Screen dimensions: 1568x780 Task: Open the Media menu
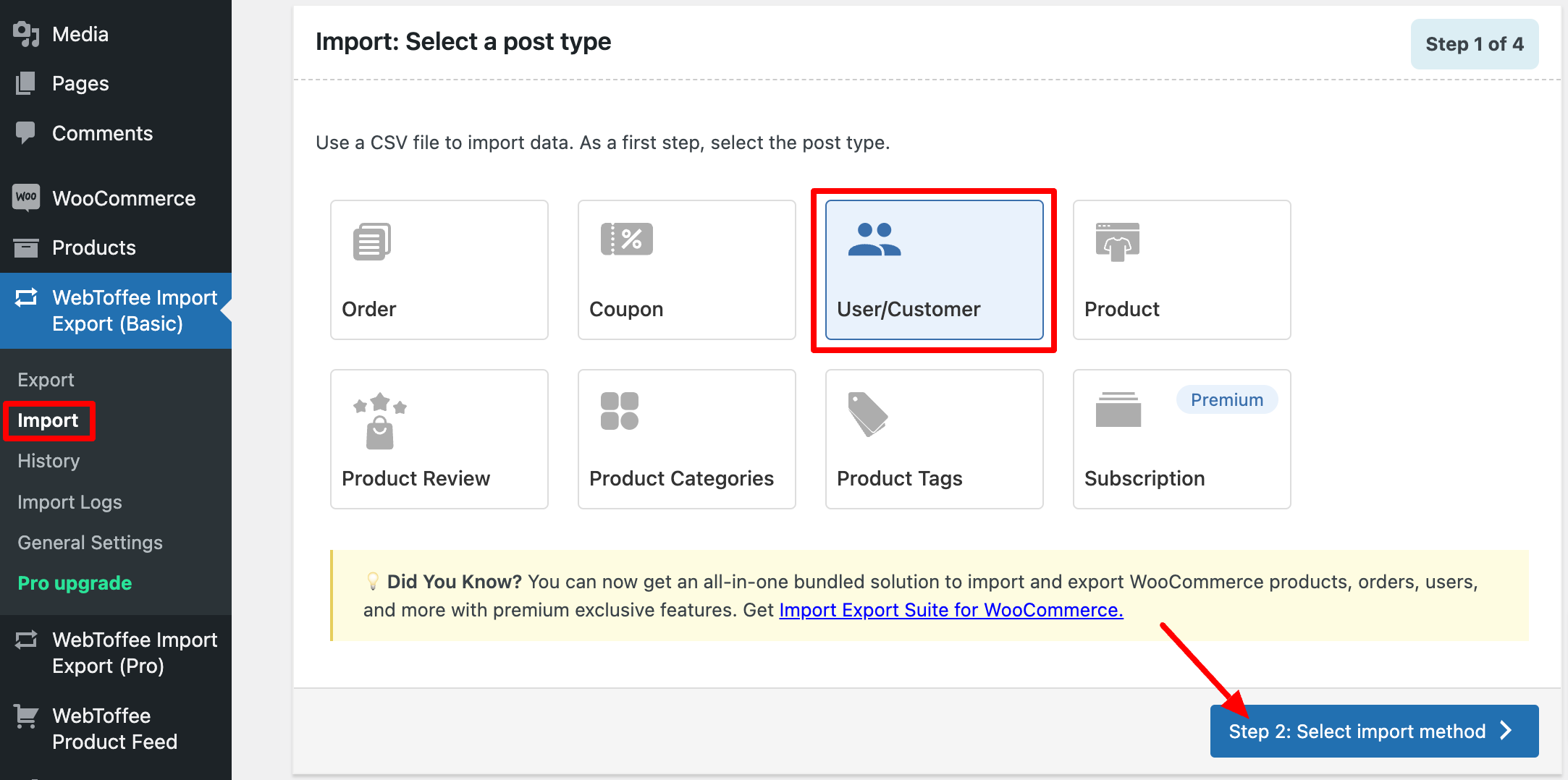point(116,34)
